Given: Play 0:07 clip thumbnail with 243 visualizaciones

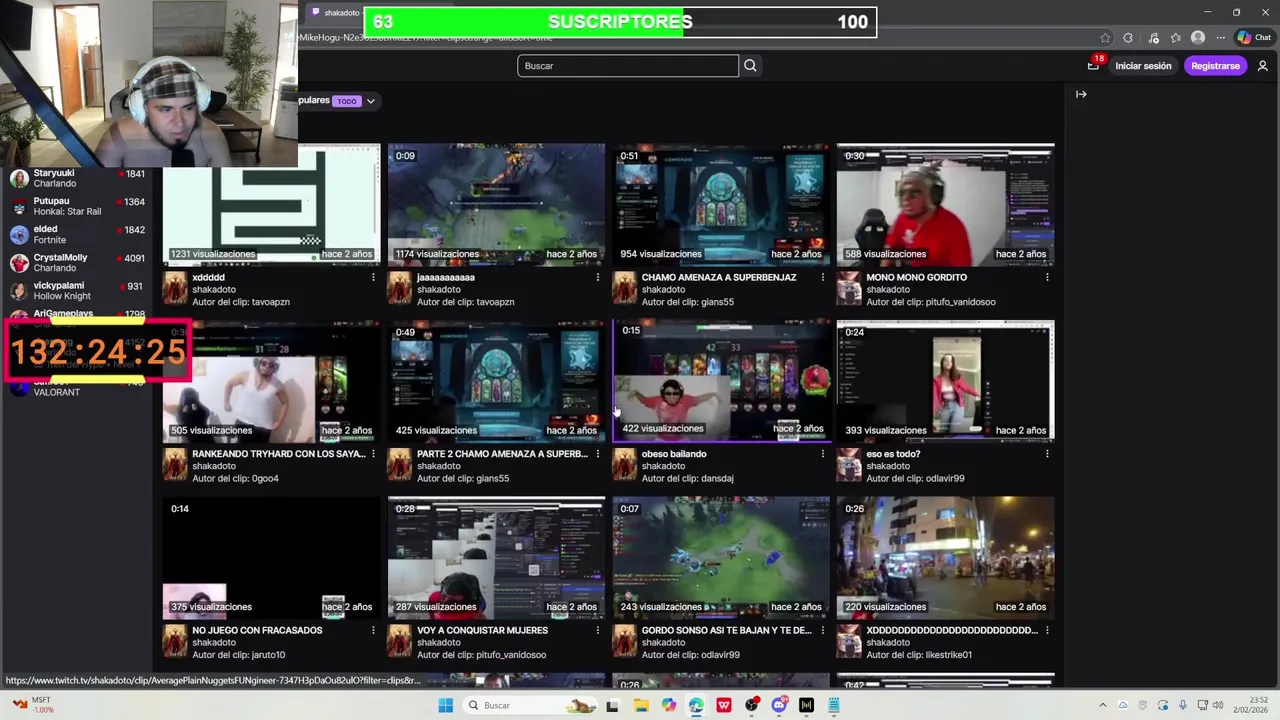Looking at the screenshot, I should pyautogui.click(x=721, y=557).
